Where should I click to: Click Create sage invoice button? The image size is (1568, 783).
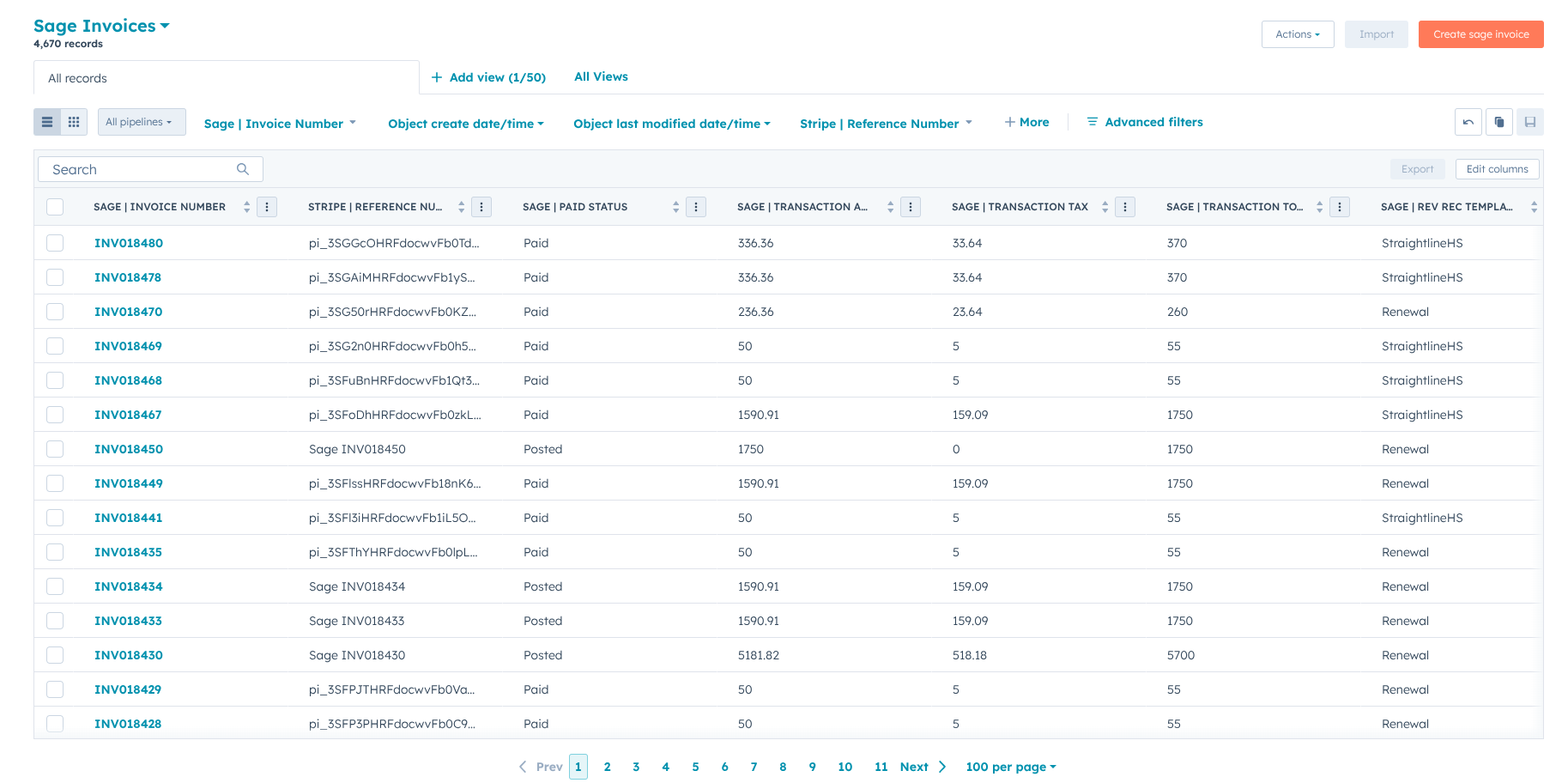click(1480, 34)
